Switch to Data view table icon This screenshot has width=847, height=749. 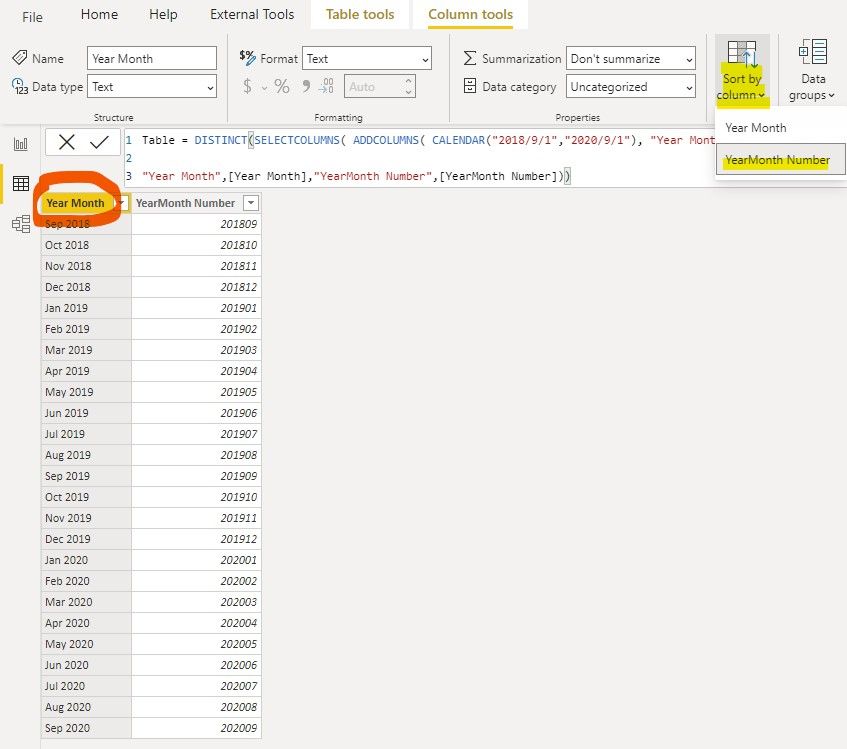coord(21,184)
